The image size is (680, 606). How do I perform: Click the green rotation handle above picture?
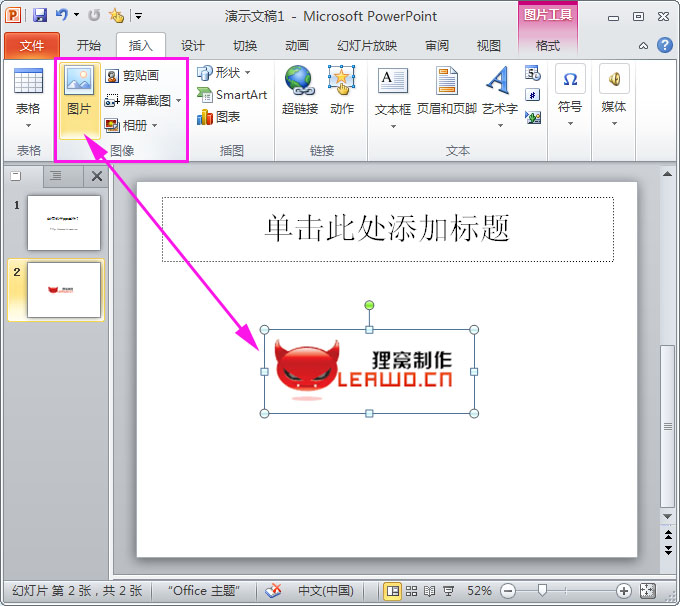369,305
